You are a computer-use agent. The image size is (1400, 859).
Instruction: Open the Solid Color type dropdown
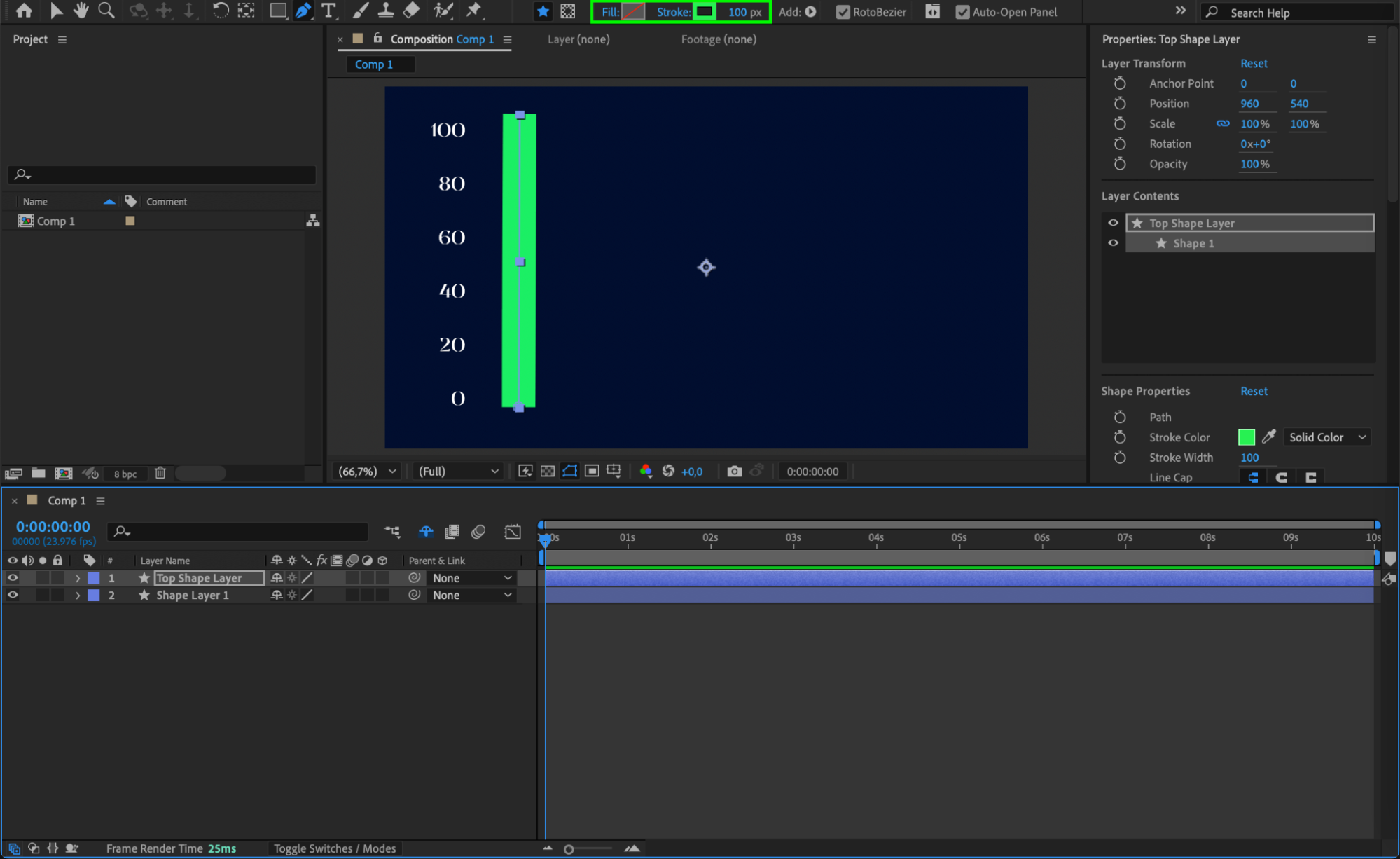pyautogui.click(x=1327, y=437)
